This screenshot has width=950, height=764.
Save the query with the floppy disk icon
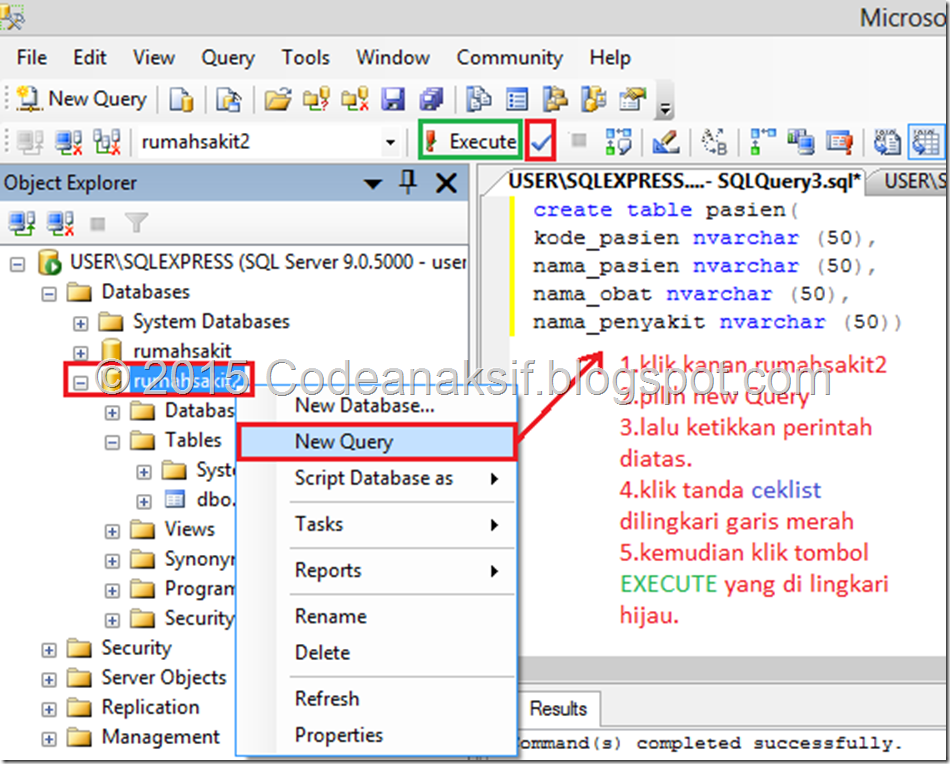click(393, 99)
